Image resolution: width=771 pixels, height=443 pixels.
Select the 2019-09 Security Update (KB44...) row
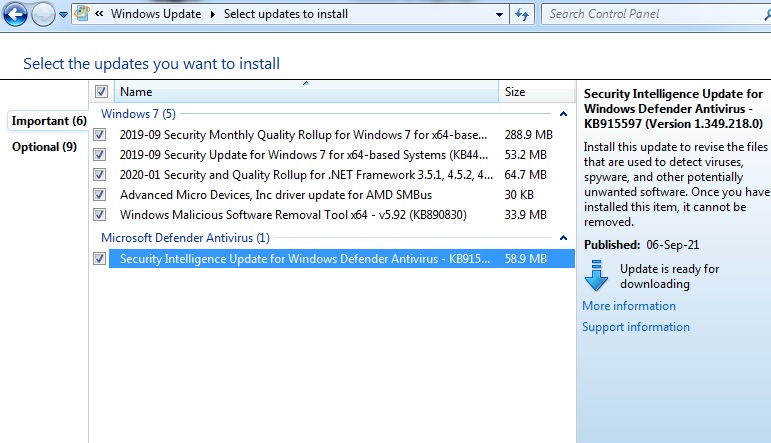(341, 155)
